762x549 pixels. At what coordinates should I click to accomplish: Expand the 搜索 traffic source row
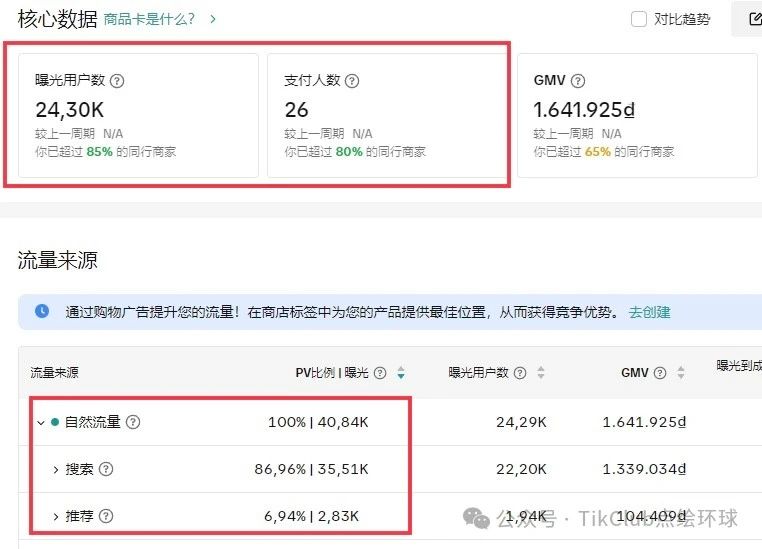click(x=56, y=469)
